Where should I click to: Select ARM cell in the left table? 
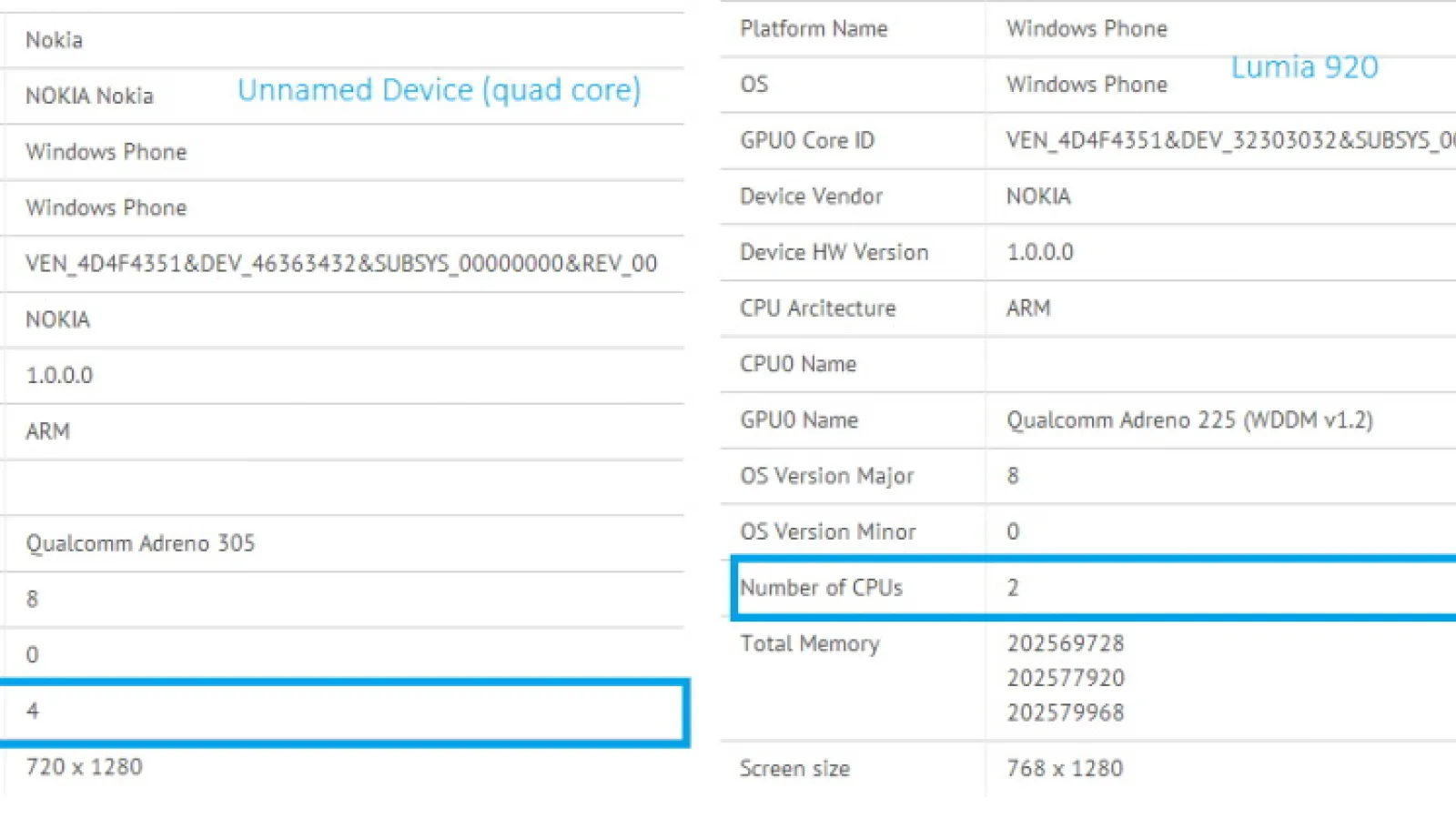point(47,431)
